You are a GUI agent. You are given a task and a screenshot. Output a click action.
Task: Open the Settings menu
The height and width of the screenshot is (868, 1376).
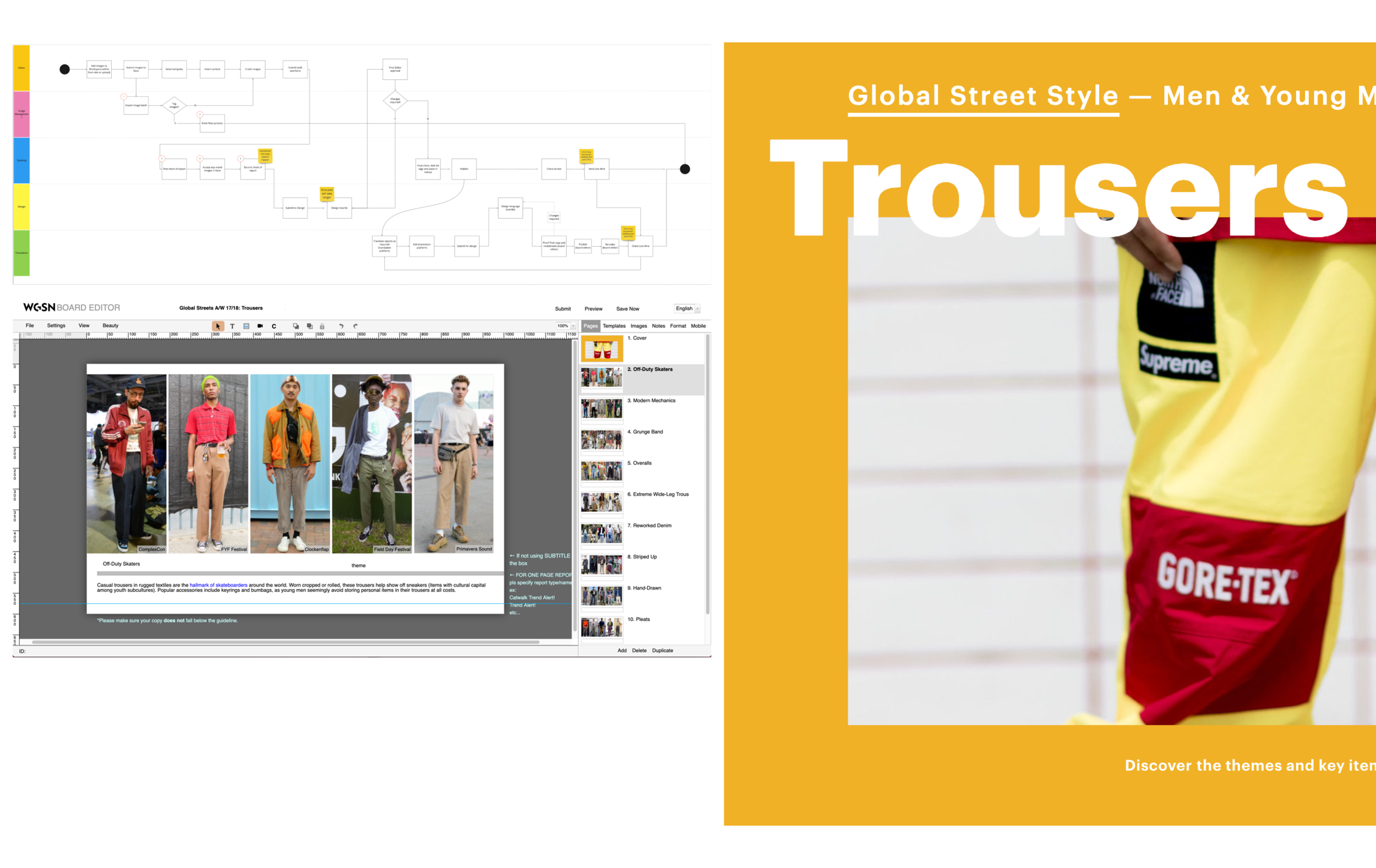tap(56, 326)
